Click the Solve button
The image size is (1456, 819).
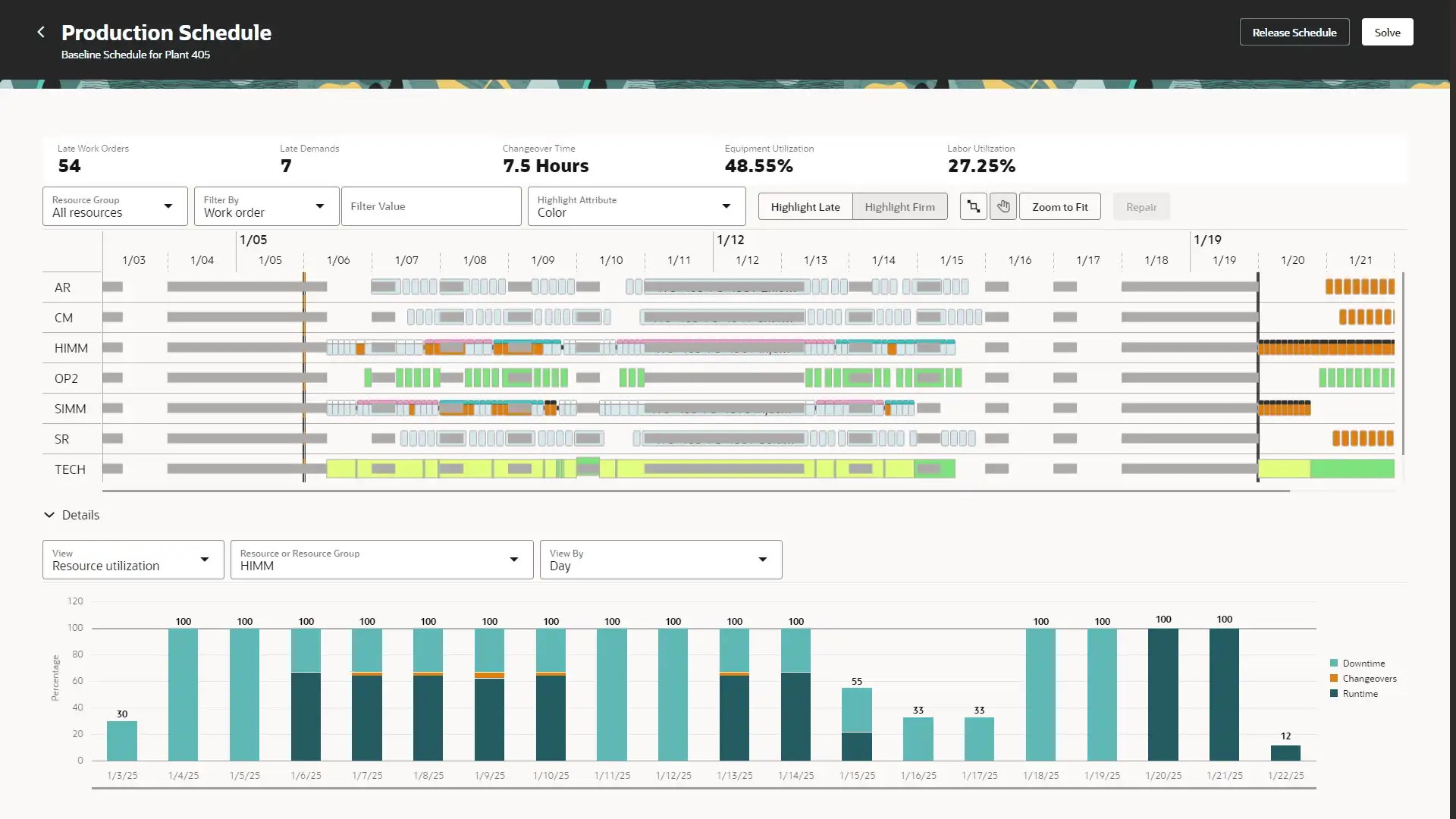1387,33
